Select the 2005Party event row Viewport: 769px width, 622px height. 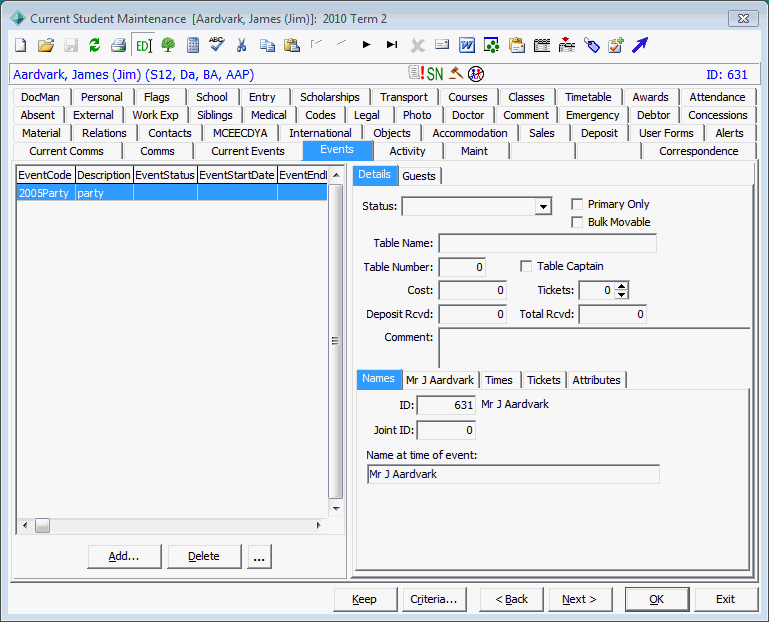coord(172,193)
